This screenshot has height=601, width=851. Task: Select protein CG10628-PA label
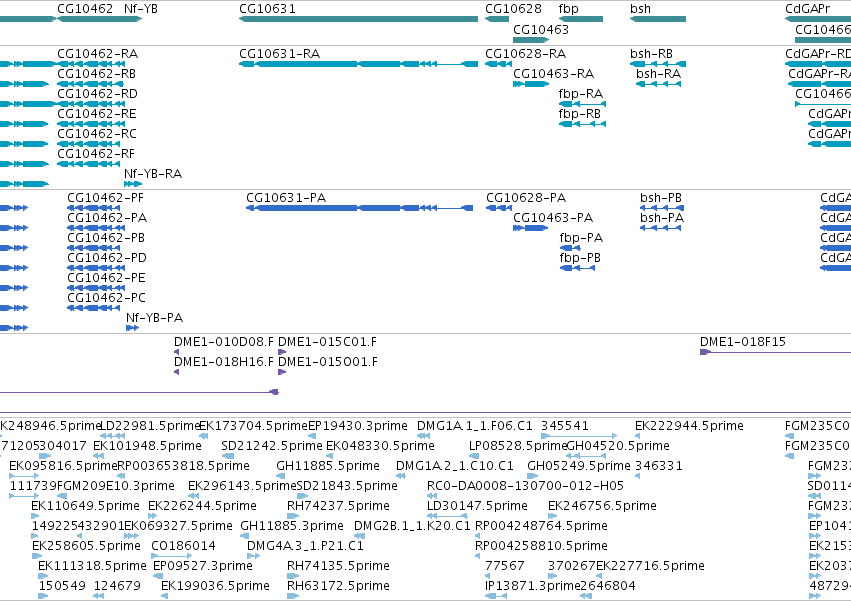pos(526,198)
